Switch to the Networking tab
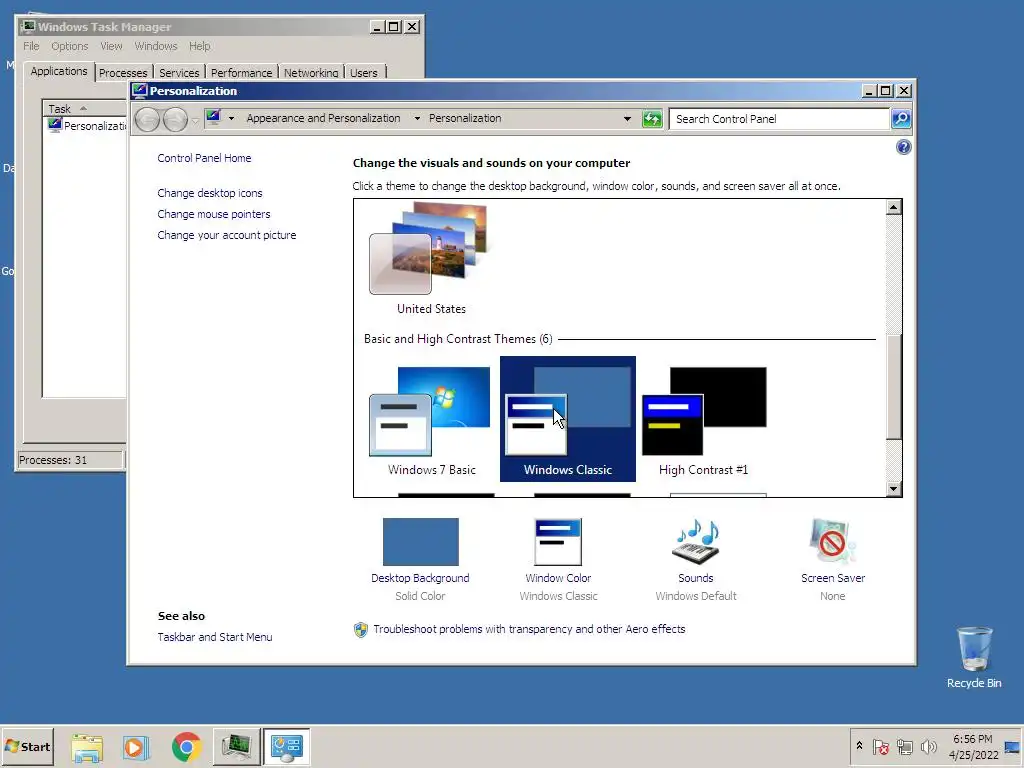The width and height of the screenshot is (1024, 768). click(311, 72)
